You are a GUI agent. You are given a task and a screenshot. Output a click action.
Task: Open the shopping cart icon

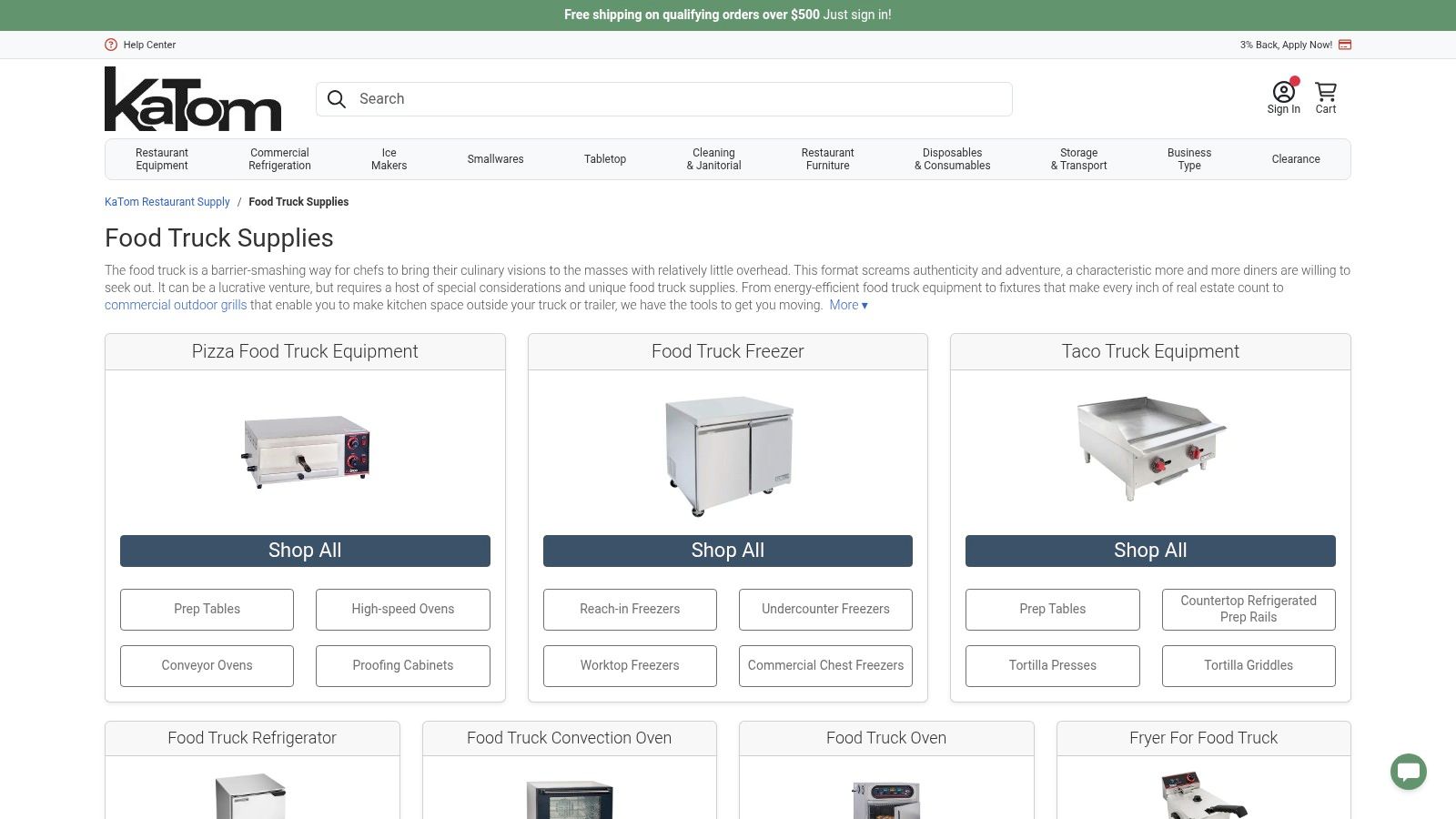coord(1326,93)
